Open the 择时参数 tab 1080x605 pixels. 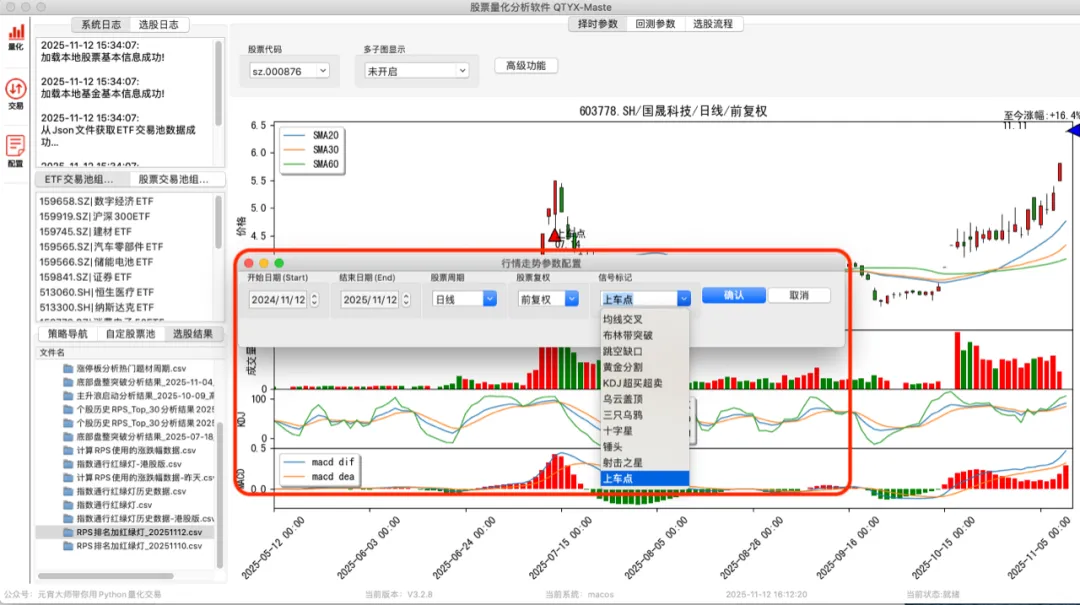(597, 24)
